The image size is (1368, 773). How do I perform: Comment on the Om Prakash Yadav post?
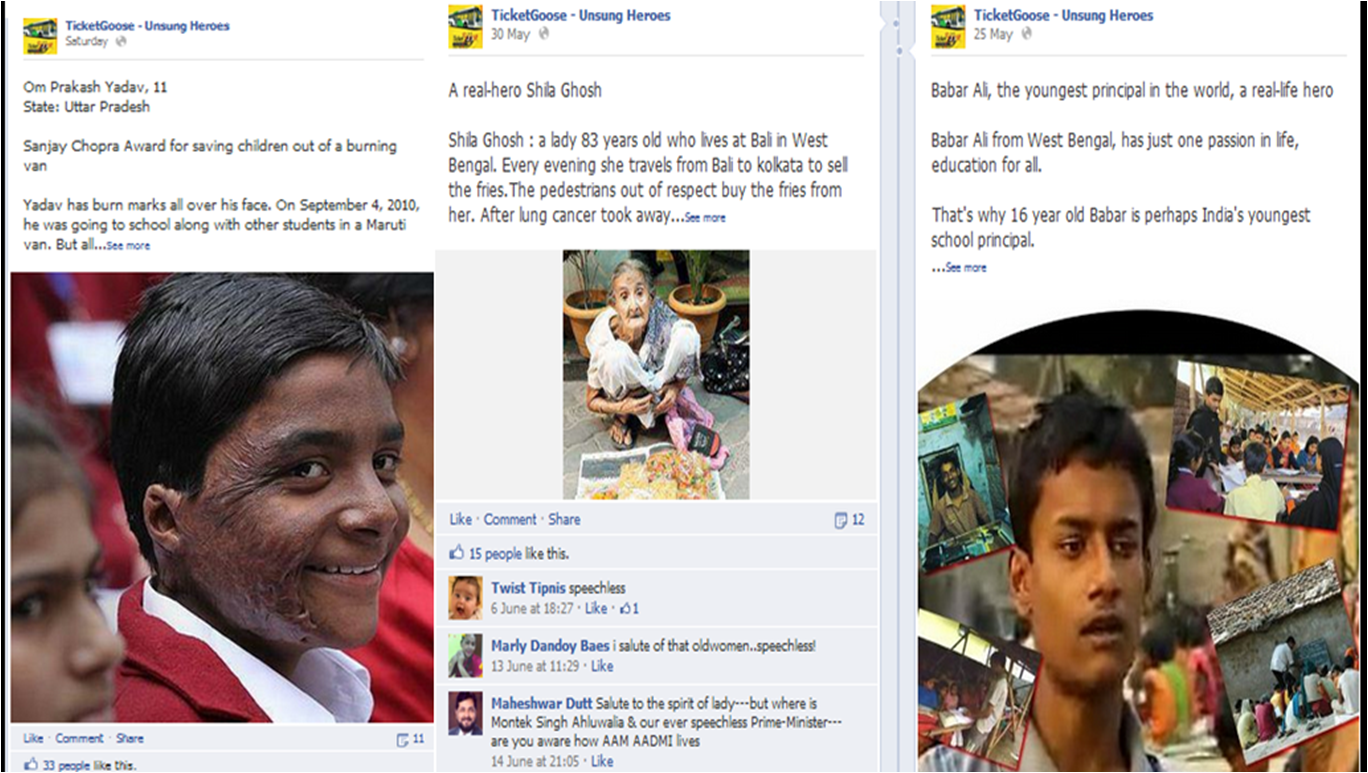pyautogui.click(x=79, y=738)
